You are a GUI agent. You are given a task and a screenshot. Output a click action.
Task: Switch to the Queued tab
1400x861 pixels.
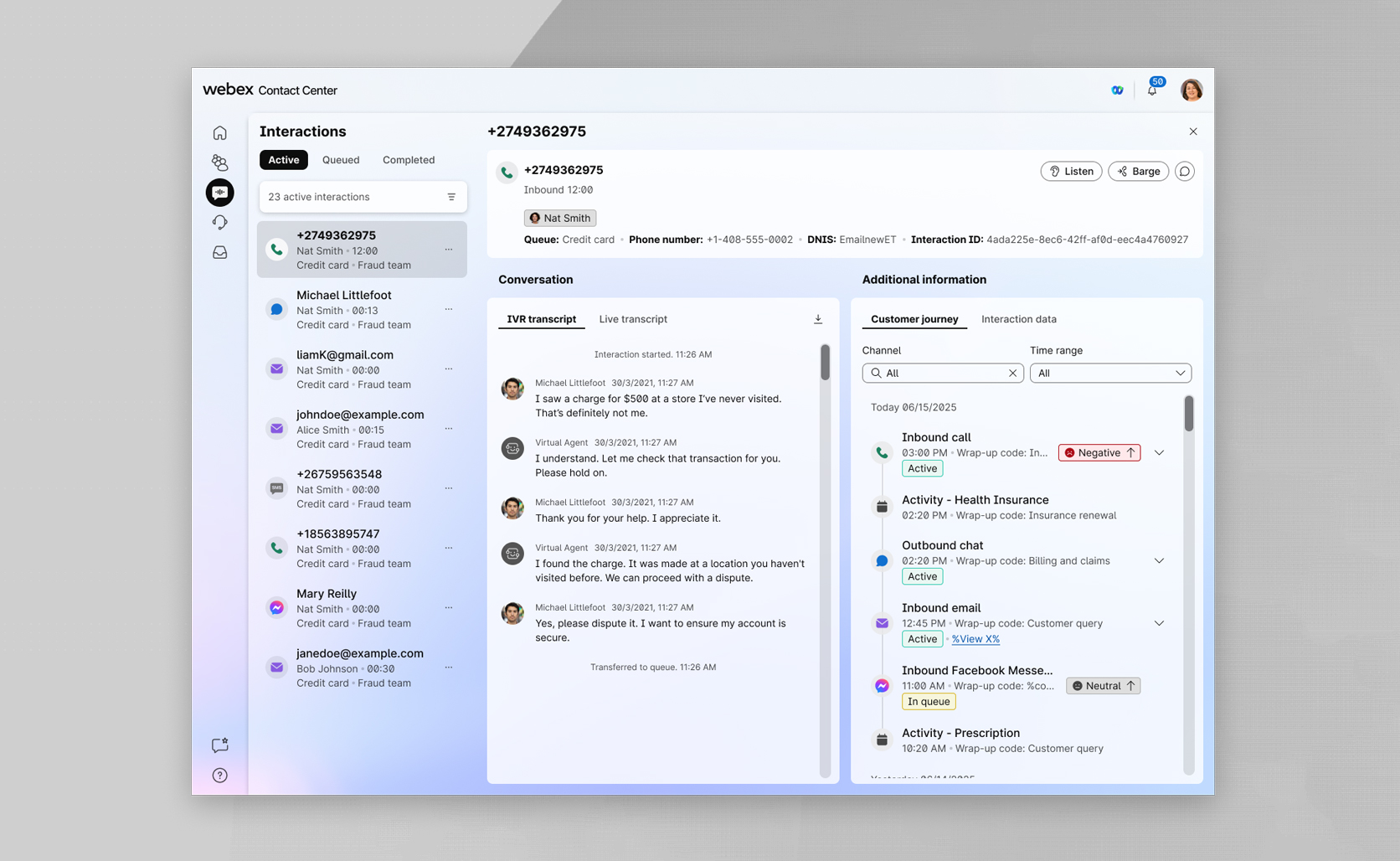(341, 160)
